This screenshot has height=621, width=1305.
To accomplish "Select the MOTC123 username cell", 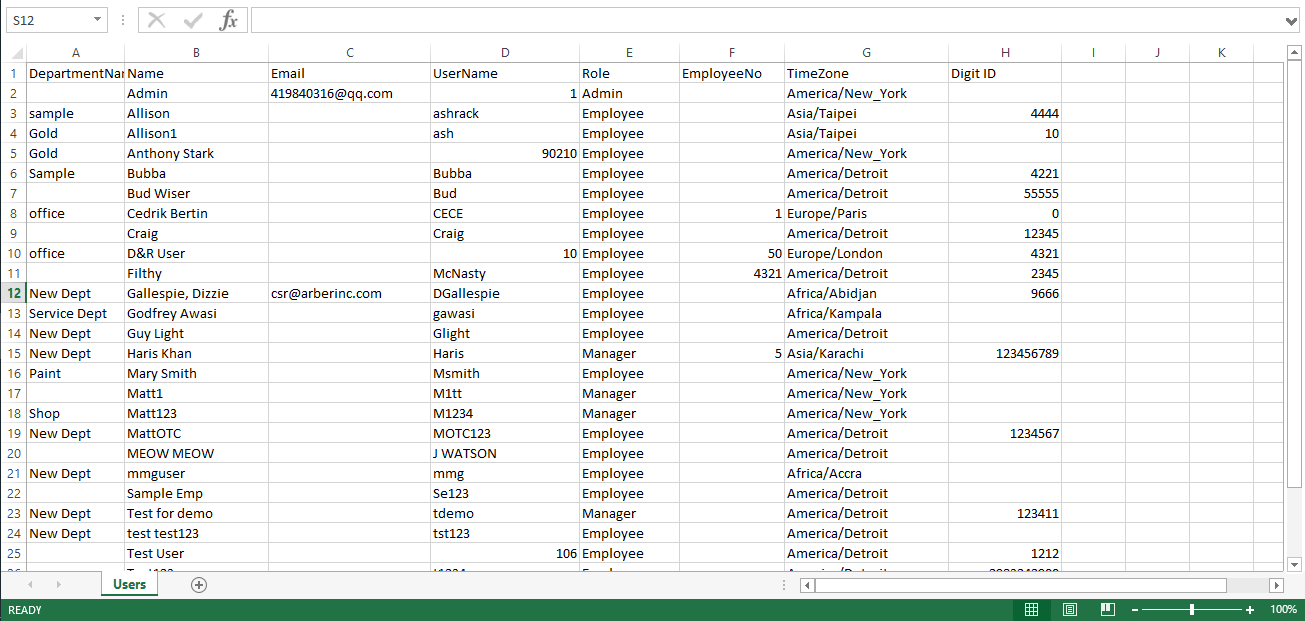I will [505, 433].
